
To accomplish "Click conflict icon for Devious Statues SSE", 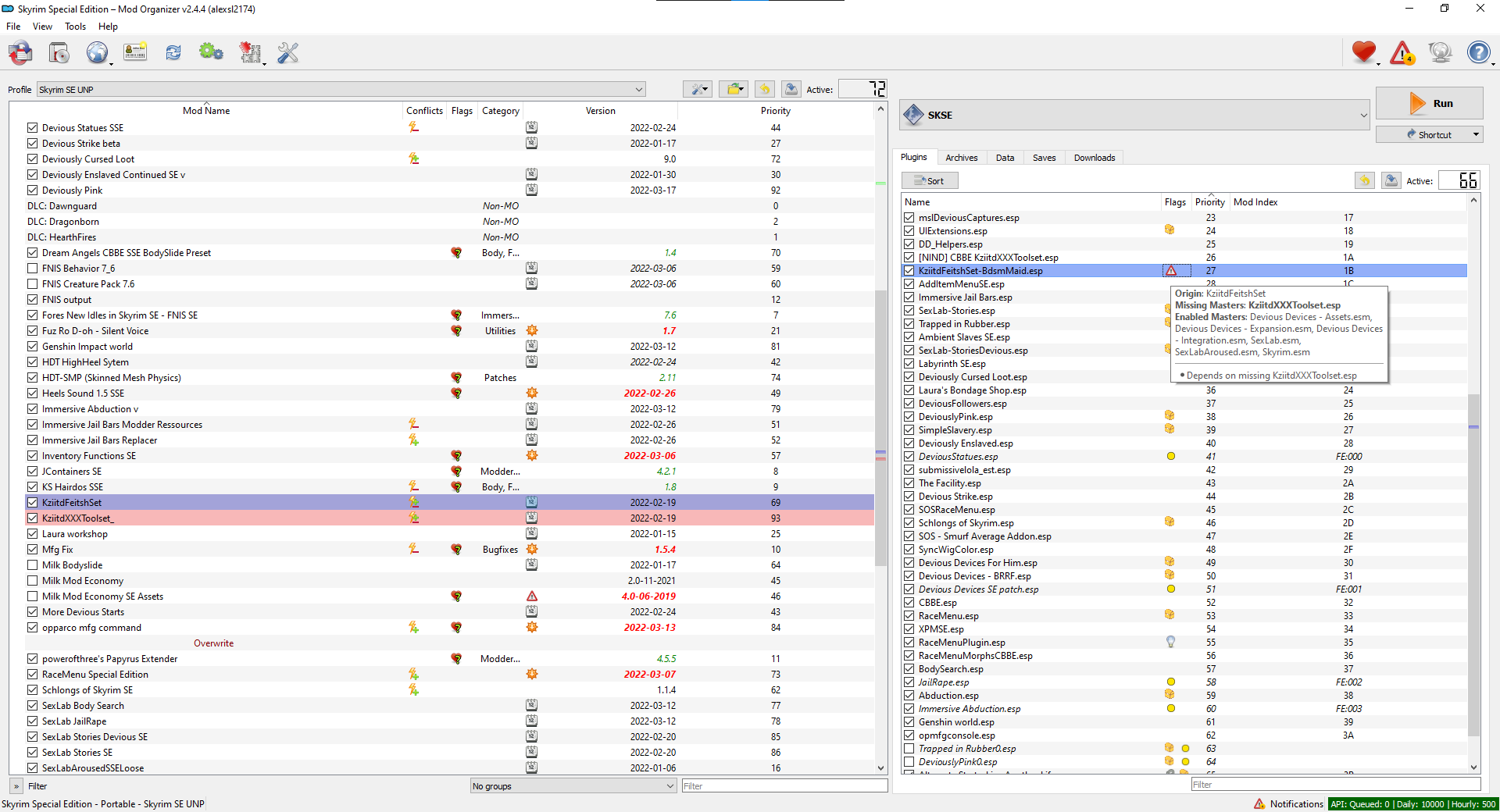I will point(413,127).
